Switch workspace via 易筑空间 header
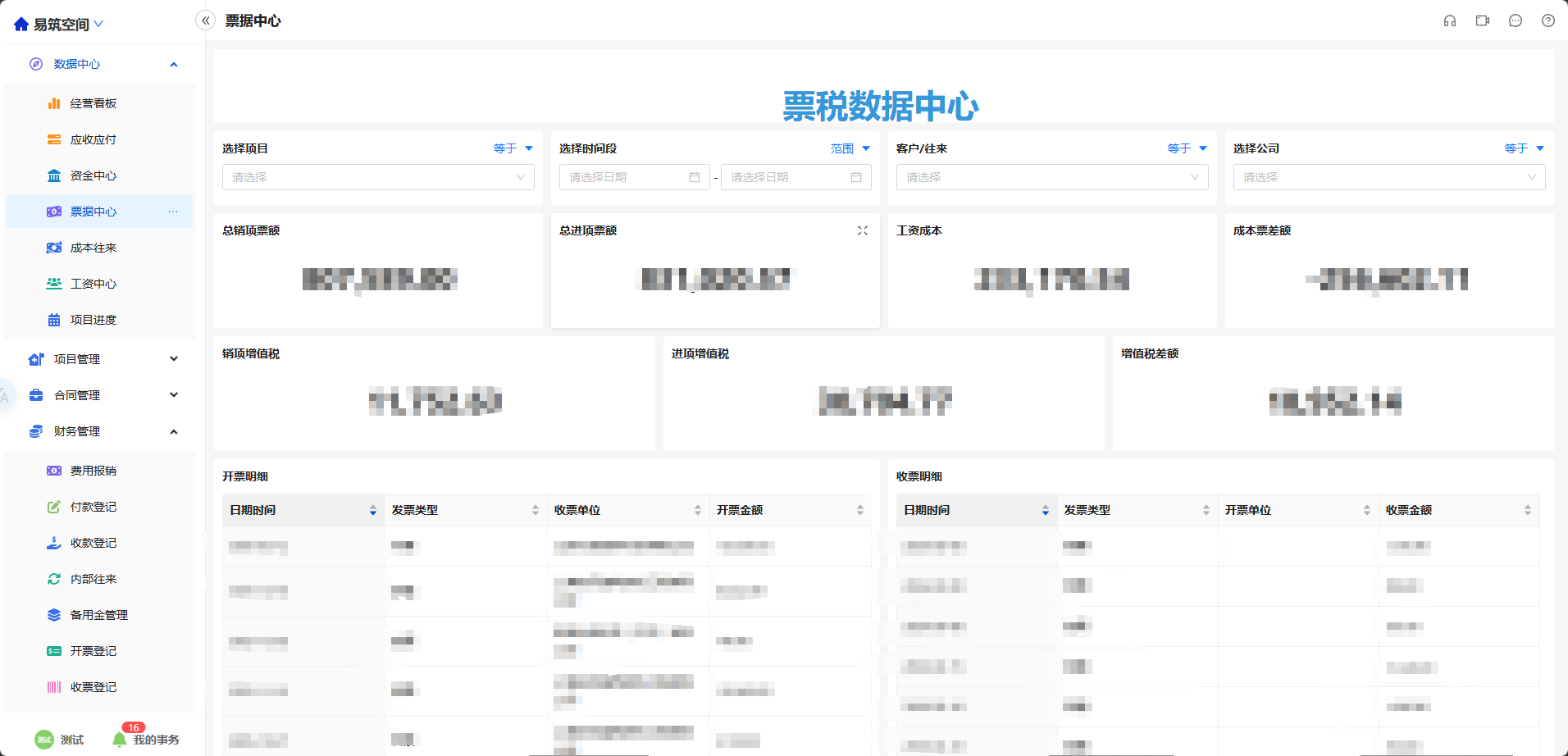The height and width of the screenshot is (756, 1568). [60, 25]
